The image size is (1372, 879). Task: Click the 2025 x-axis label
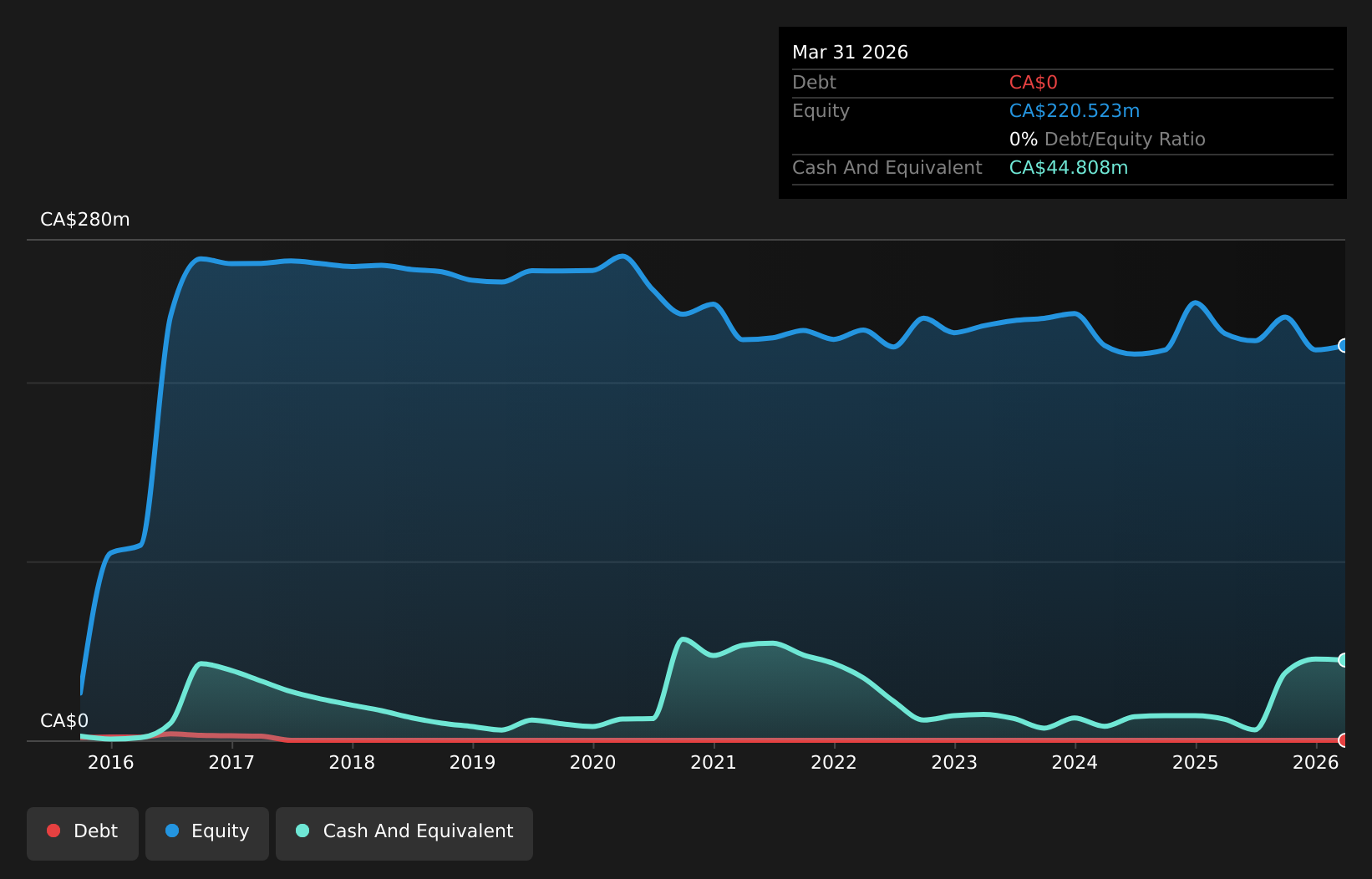[x=1196, y=762]
